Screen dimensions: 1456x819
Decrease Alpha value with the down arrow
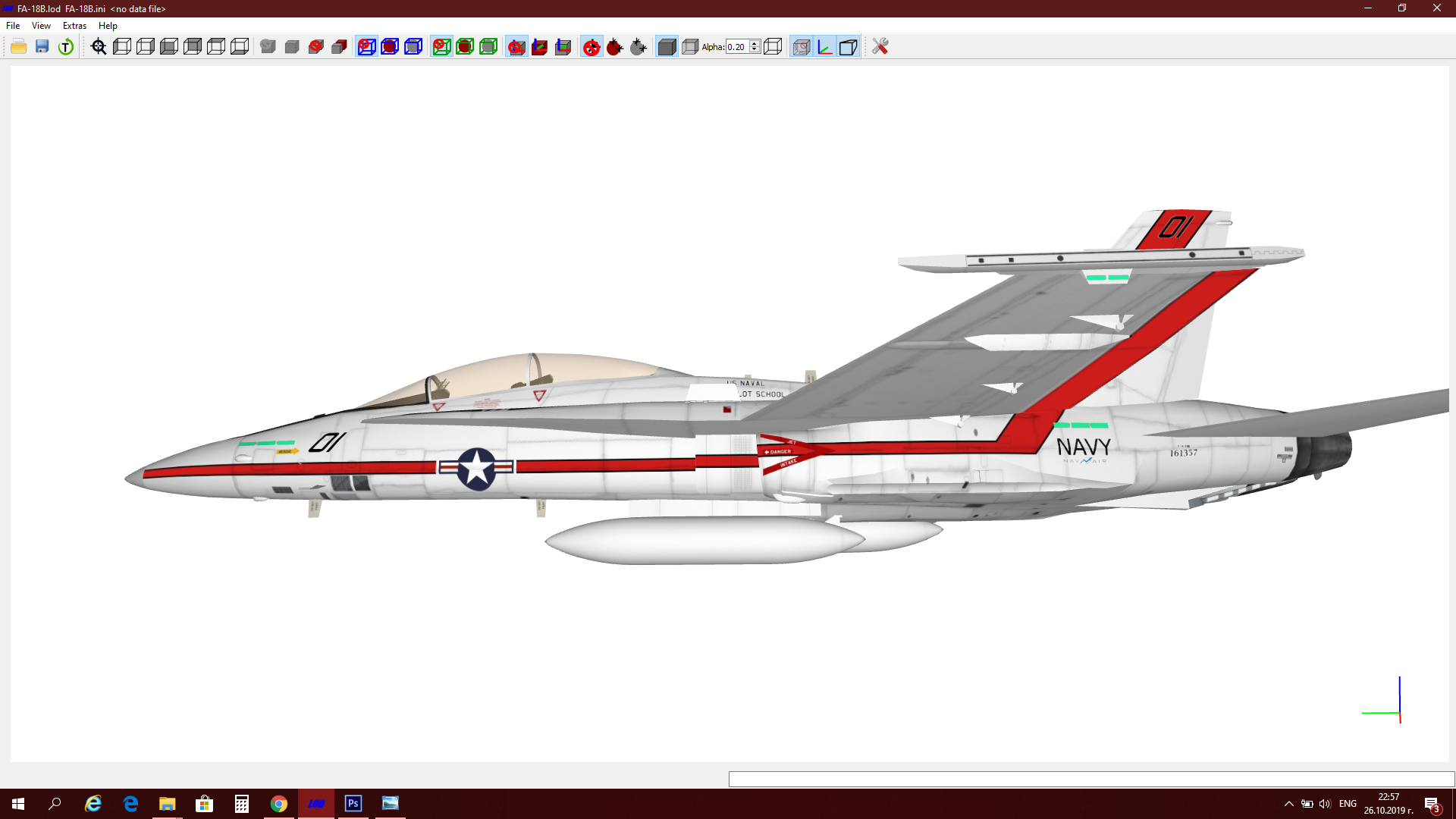(755, 50)
